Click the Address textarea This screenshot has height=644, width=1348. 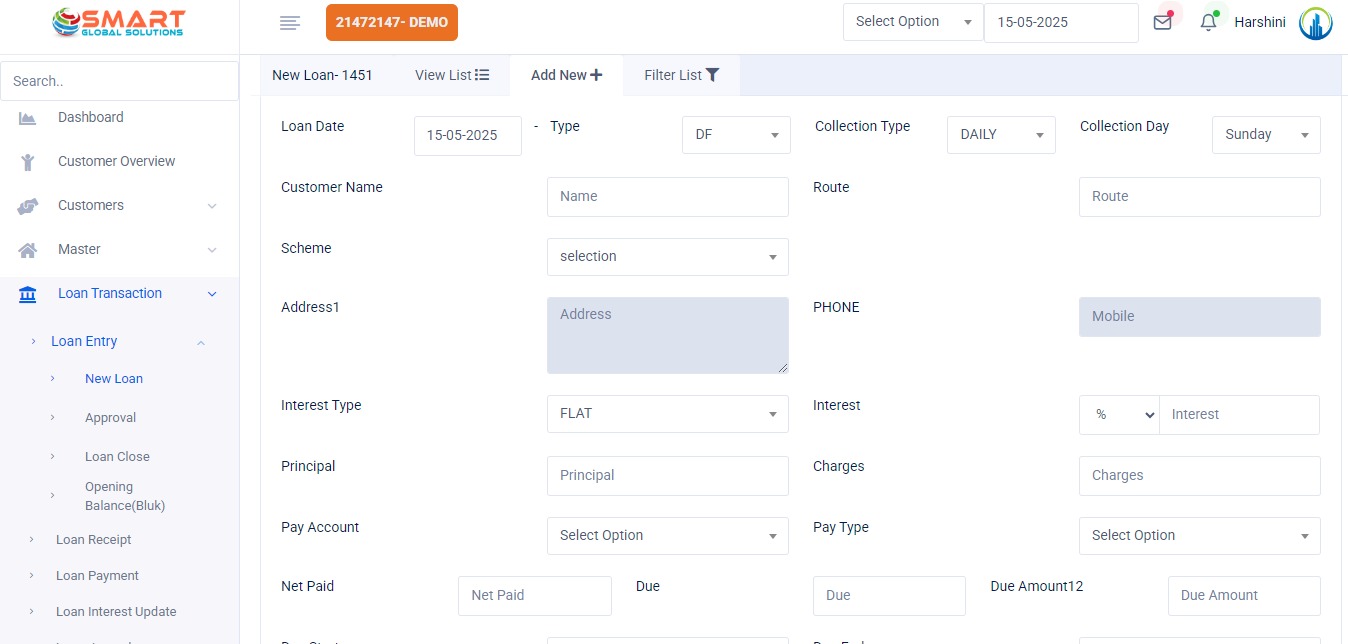pyautogui.click(x=668, y=335)
